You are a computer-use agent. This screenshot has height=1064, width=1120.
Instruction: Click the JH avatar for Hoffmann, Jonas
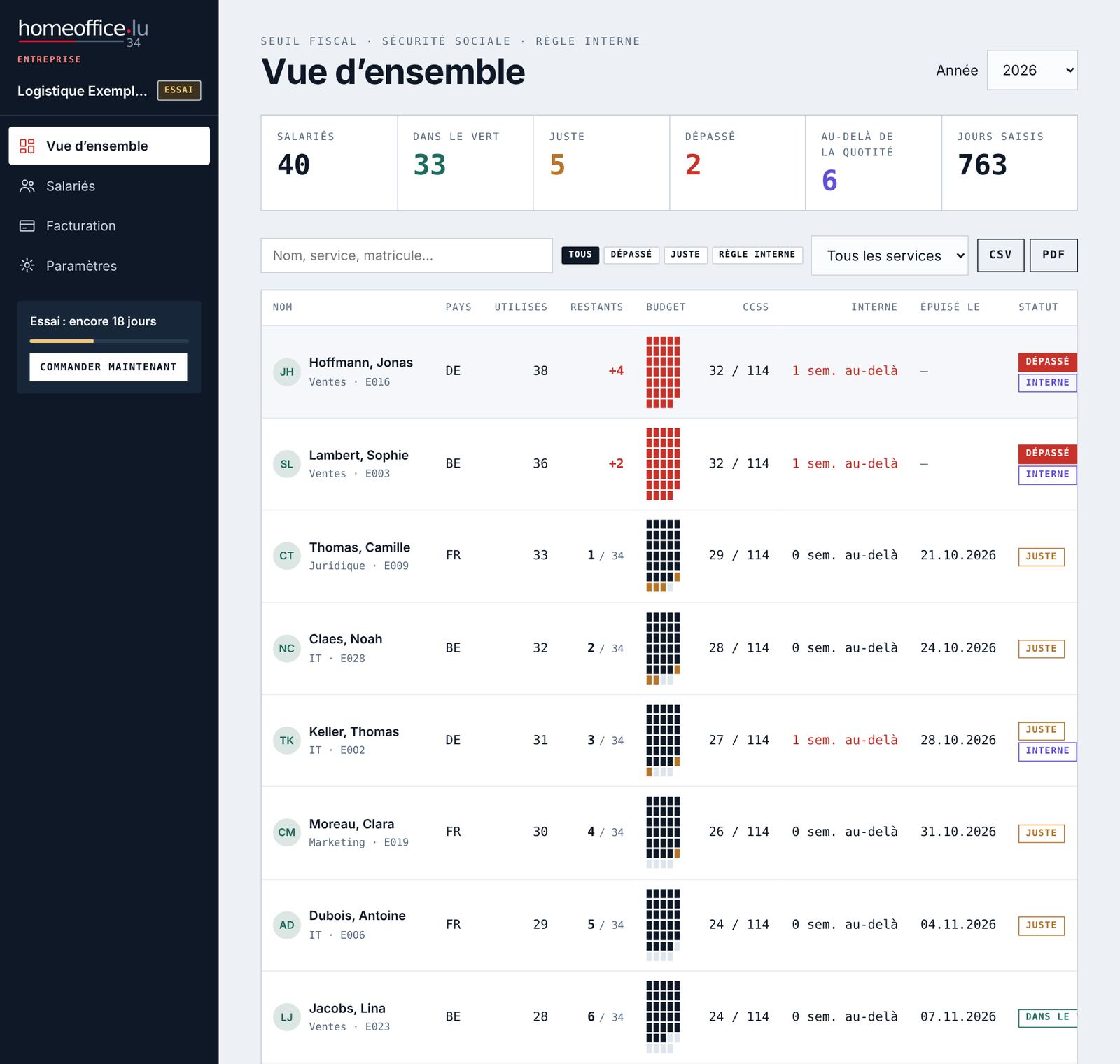coord(287,372)
